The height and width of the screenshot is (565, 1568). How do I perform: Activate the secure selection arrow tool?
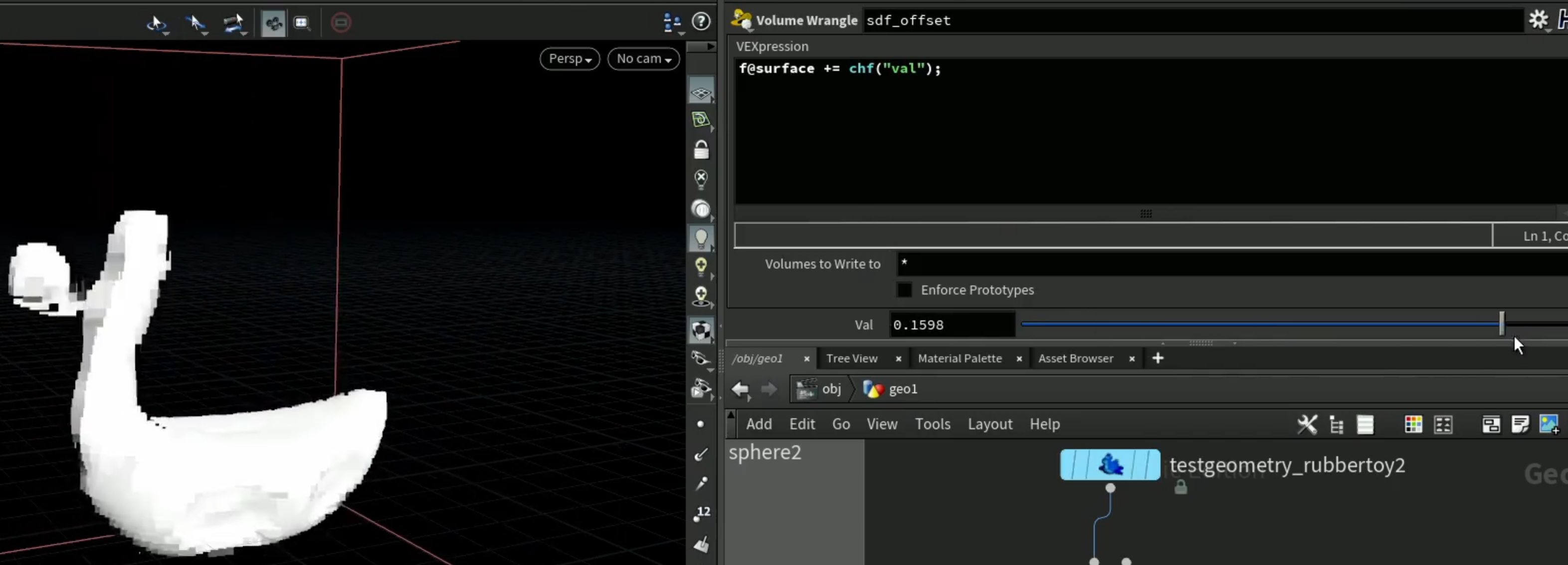click(x=196, y=23)
